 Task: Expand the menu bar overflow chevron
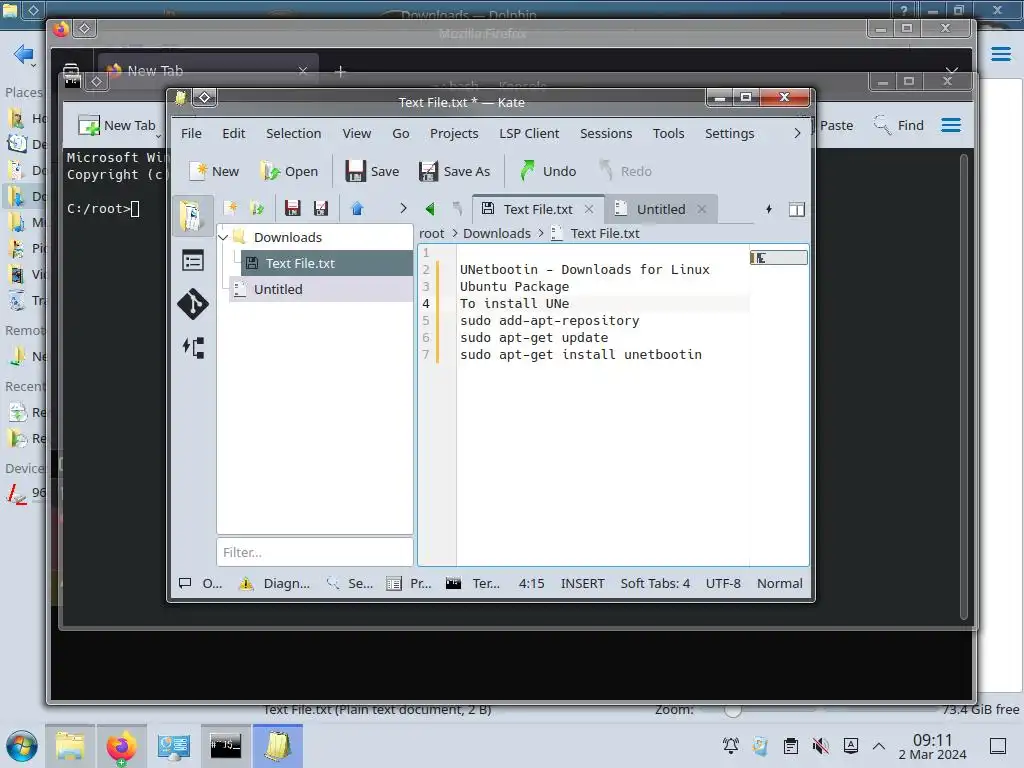coord(797,133)
